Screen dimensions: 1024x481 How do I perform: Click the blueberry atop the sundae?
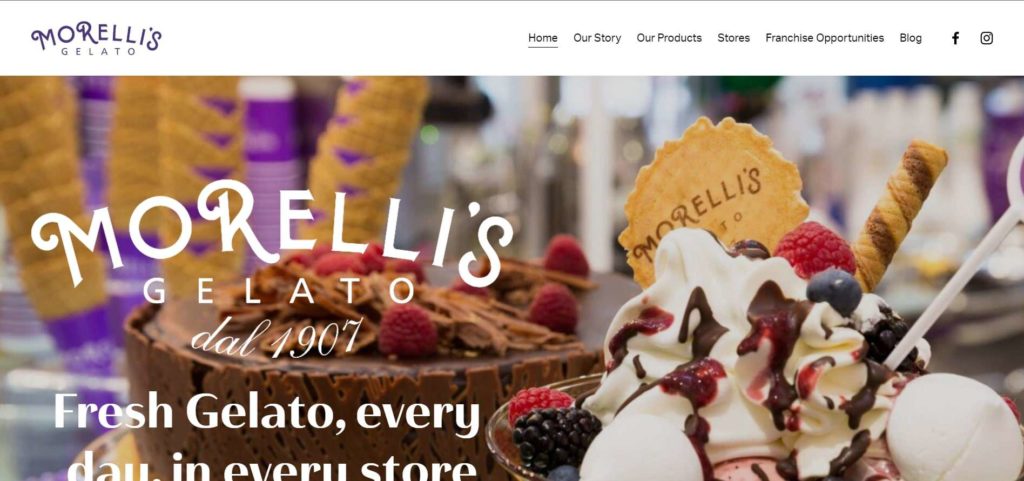[834, 292]
